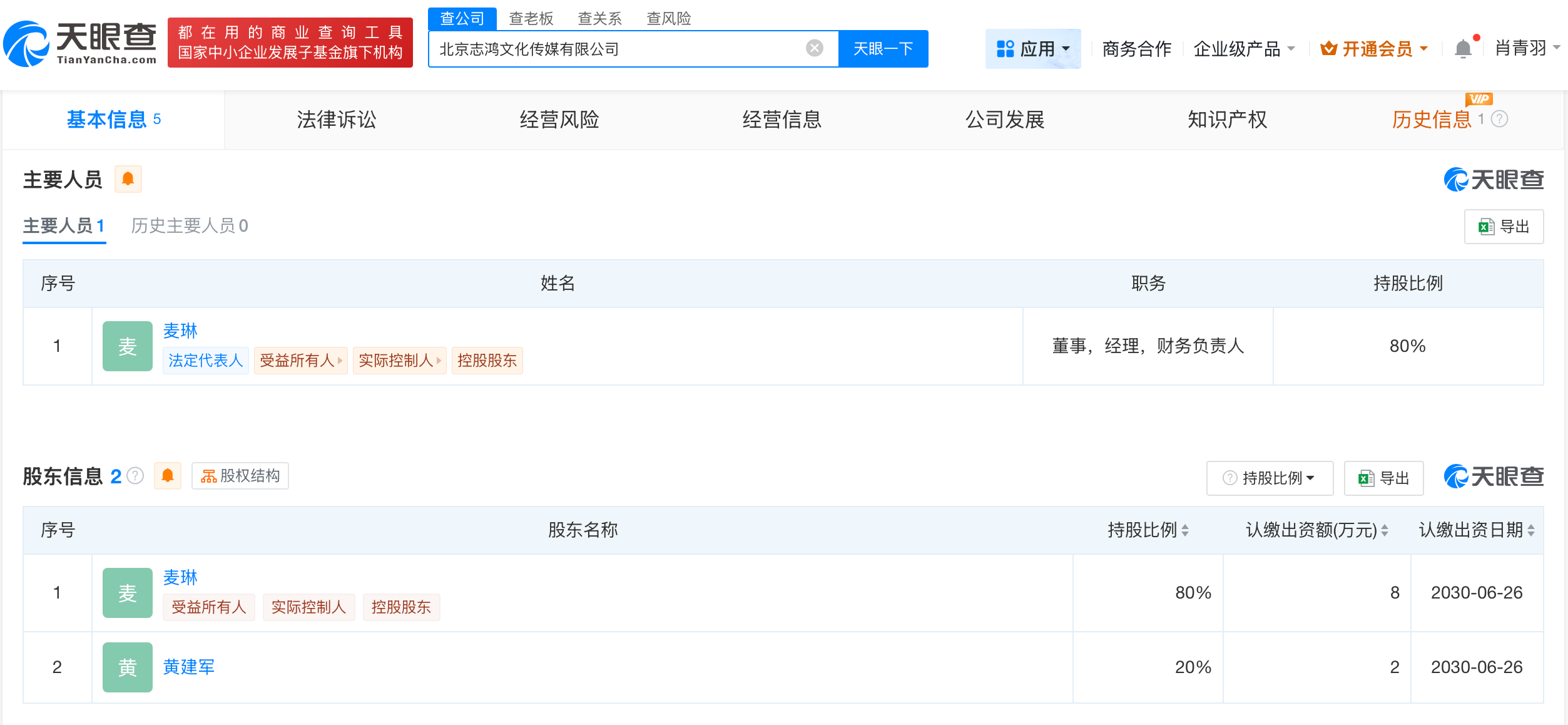Click the 天眼一下 search button

(883, 48)
